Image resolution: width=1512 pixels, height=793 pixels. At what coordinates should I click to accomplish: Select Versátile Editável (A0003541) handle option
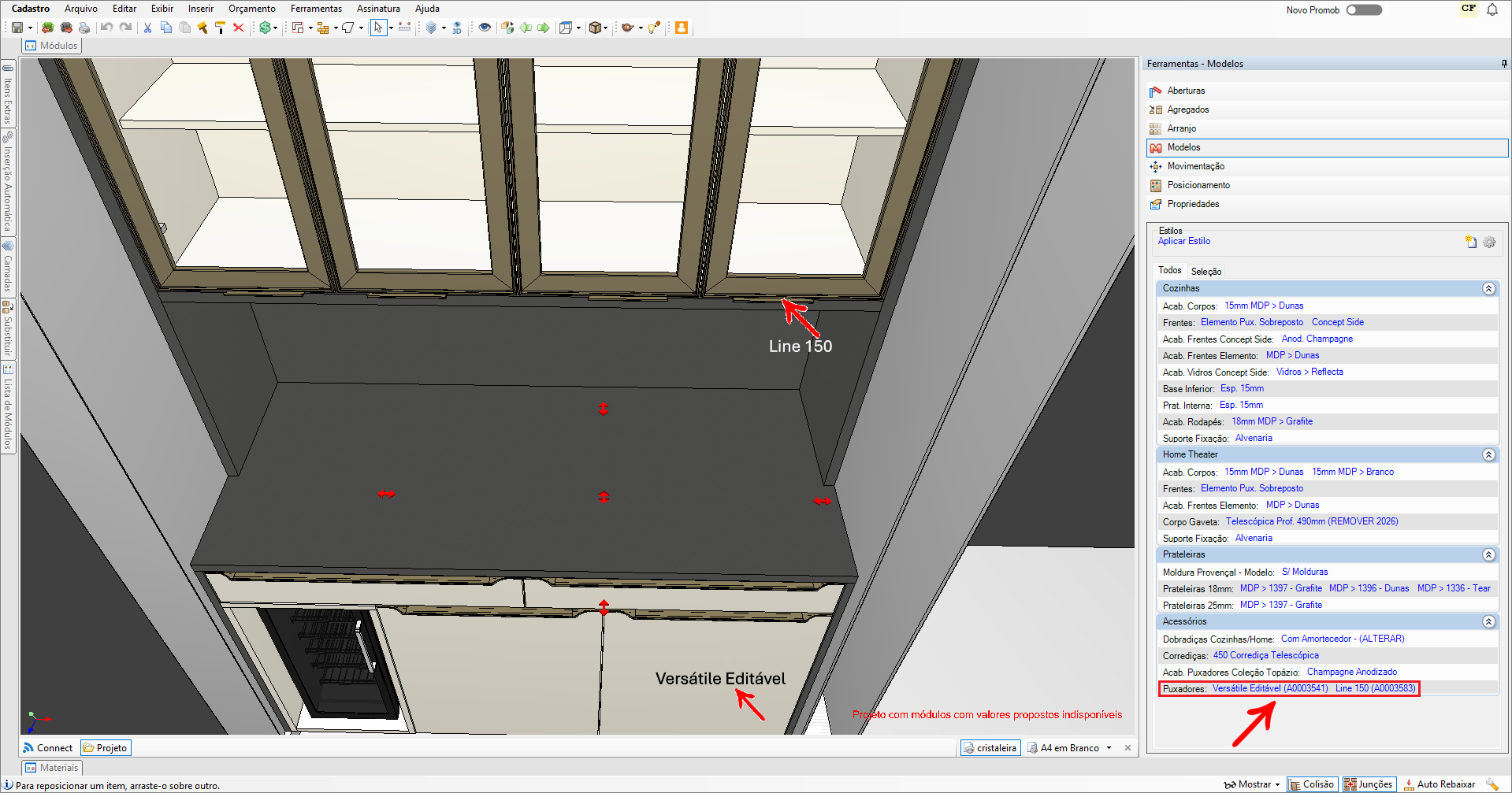point(1269,689)
